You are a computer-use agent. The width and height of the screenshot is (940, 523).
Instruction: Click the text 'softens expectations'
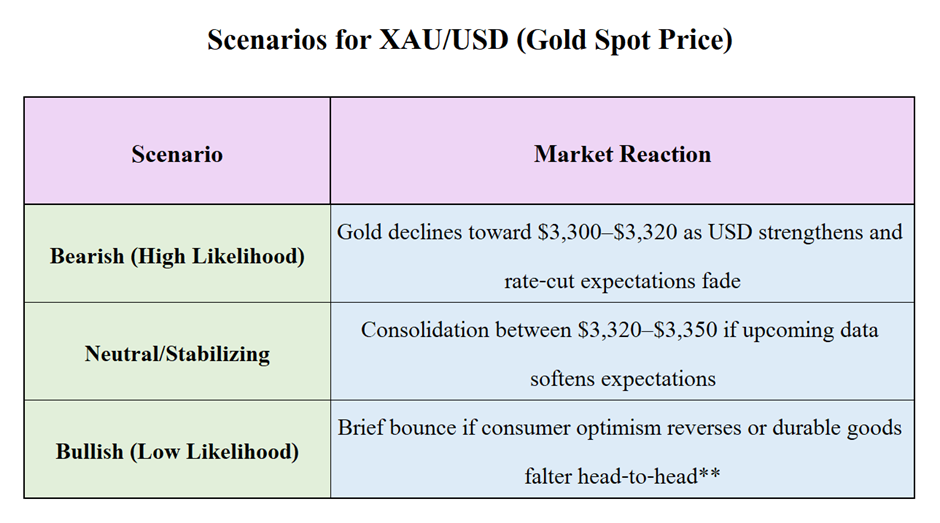pyautogui.click(x=623, y=379)
